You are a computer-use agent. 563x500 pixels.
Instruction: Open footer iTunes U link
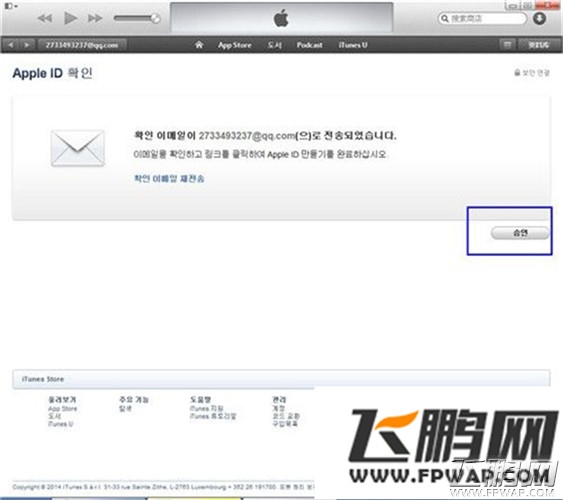click(60, 424)
